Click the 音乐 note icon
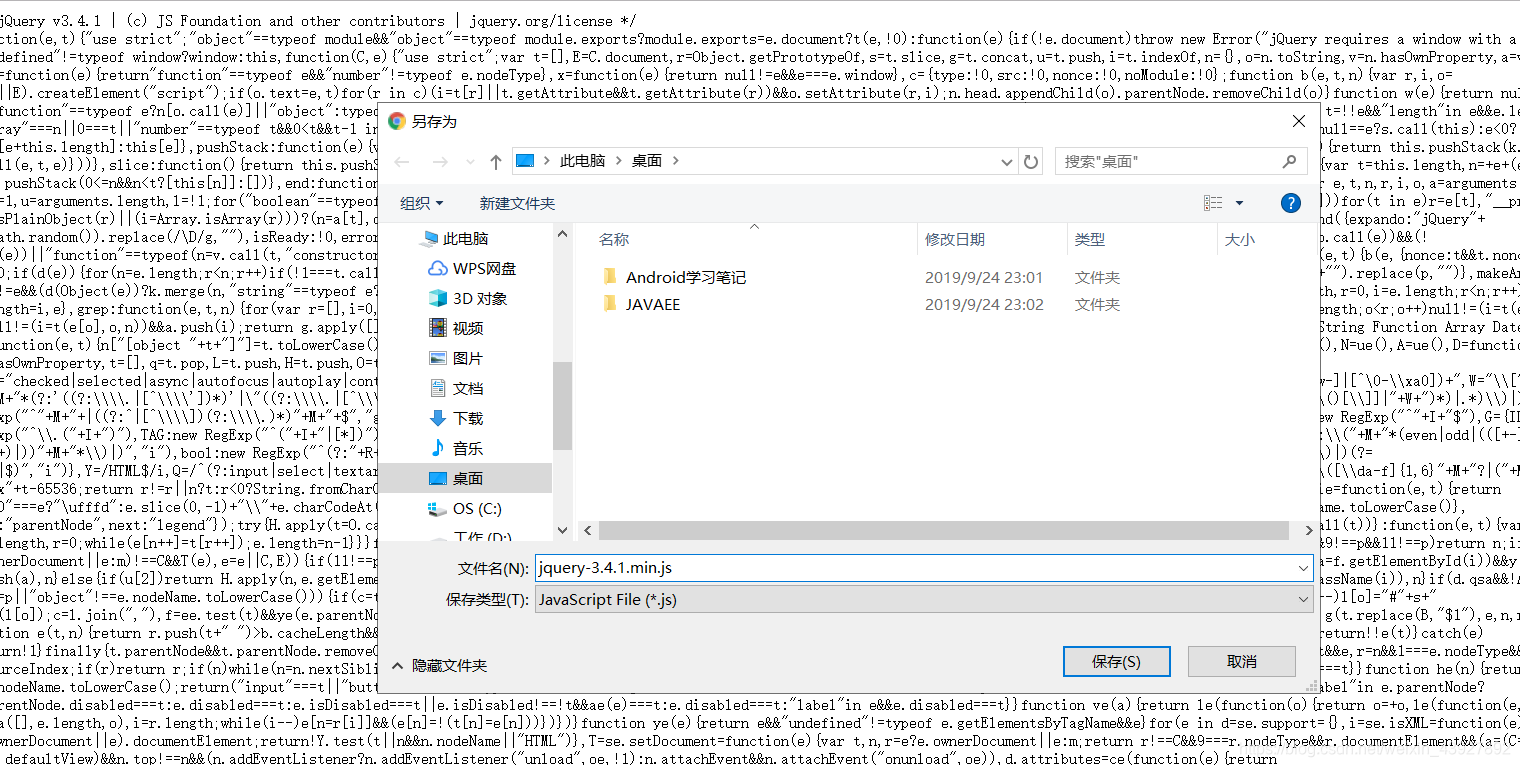This screenshot has height=767, width=1520. click(x=437, y=448)
